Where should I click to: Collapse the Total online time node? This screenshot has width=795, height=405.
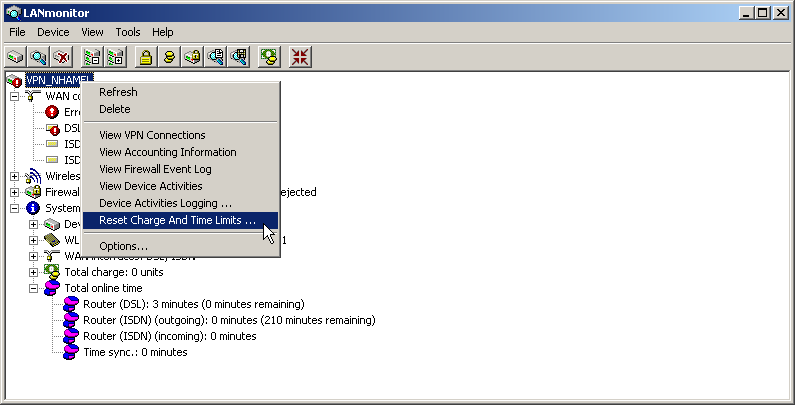click(x=34, y=288)
